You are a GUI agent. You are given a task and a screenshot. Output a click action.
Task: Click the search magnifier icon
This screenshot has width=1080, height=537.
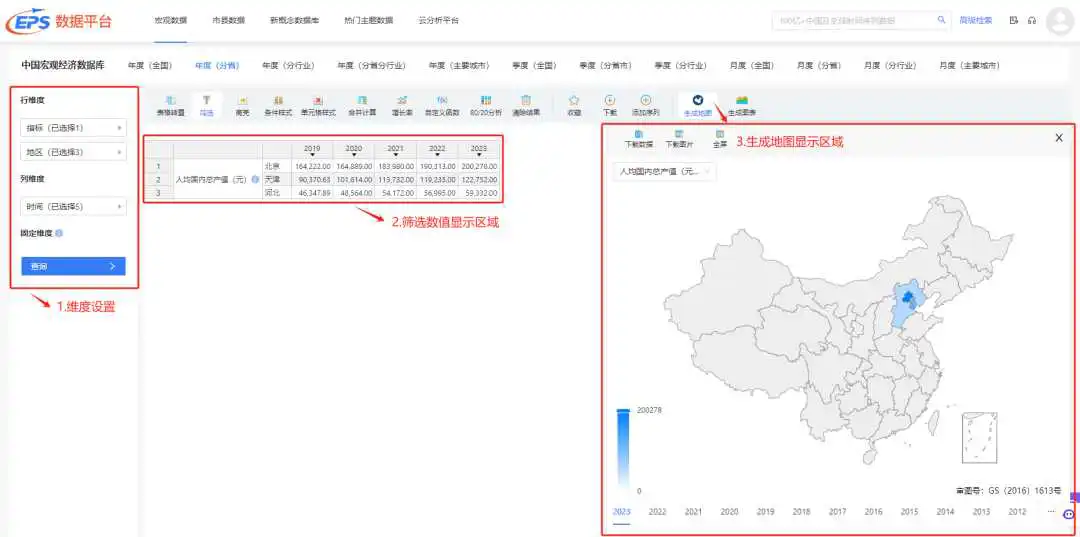point(941,20)
